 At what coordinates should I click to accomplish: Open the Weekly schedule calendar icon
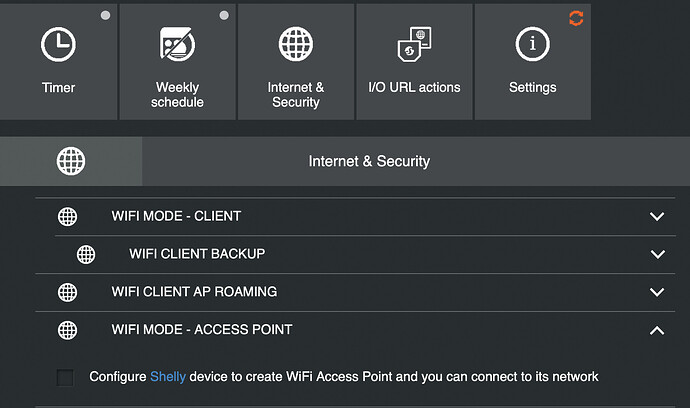177,44
